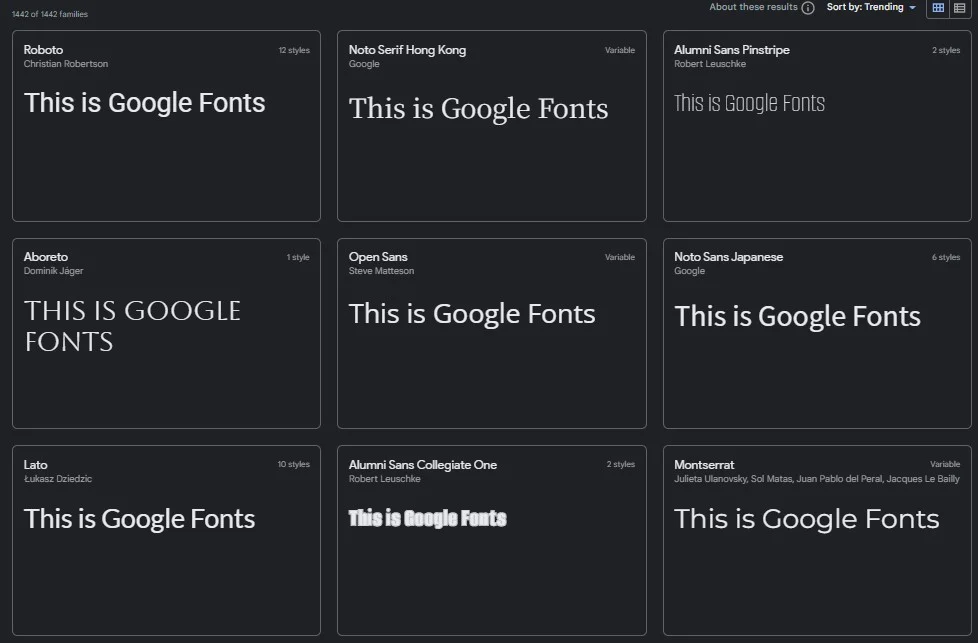Click designer name Steve Matteson
This screenshot has height=643, width=978.
pyautogui.click(x=382, y=271)
